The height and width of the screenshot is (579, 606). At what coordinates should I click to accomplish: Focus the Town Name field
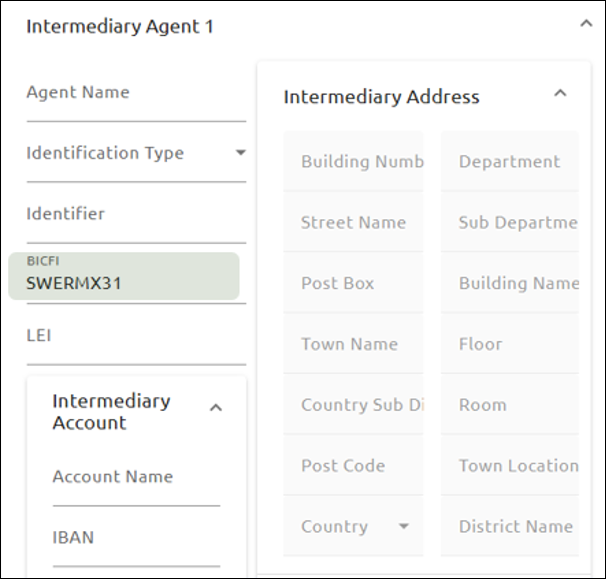[x=353, y=344]
